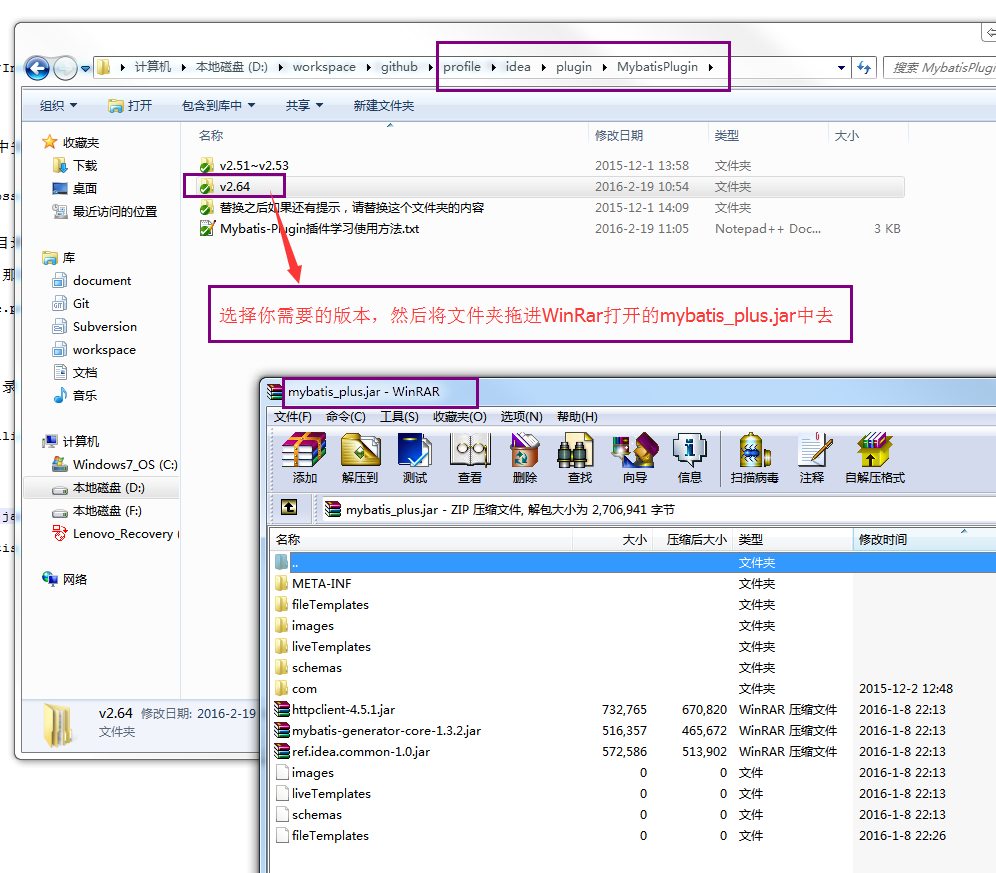The width and height of the screenshot is (996, 873).
Task: Click the refresh icon beside address bar
Action: 864,67
